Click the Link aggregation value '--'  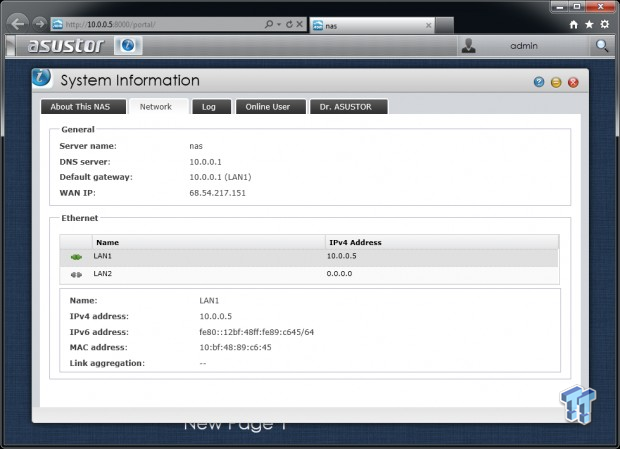click(203, 364)
